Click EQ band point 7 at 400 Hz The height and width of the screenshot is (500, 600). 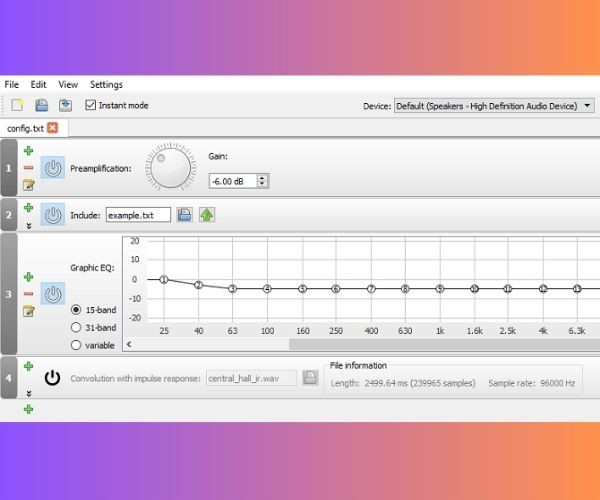pyautogui.click(x=371, y=289)
